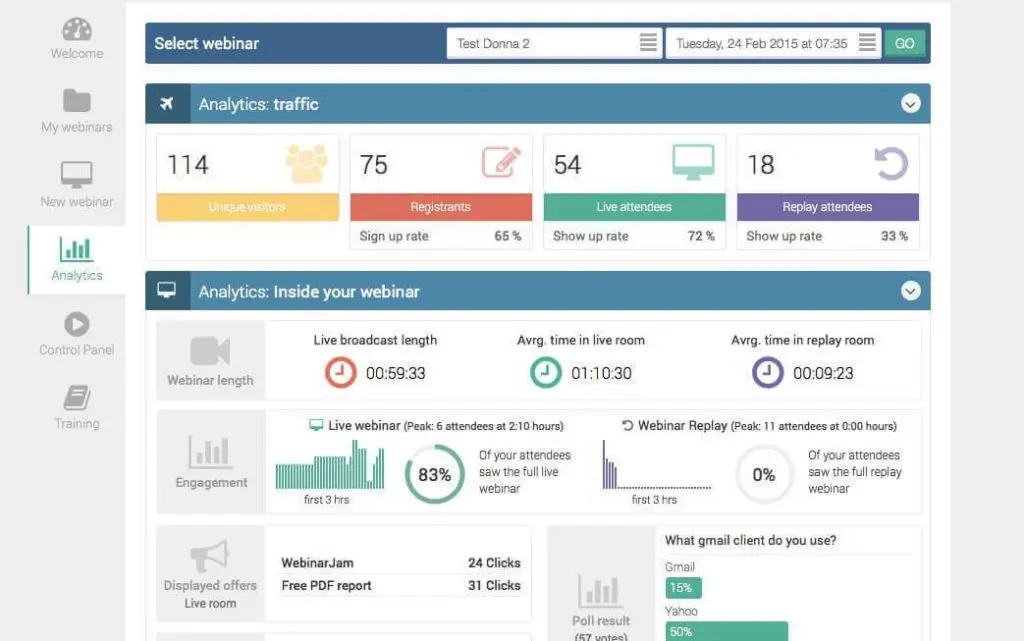Image resolution: width=1024 pixels, height=641 pixels.
Task: Click the purple replay room time clock
Action: click(x=767, y=373)
